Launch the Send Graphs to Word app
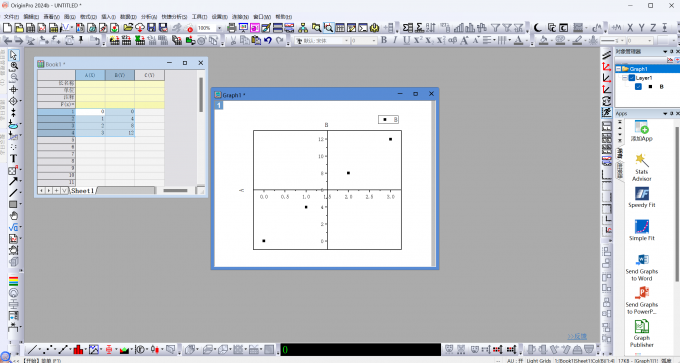Screen dimensions: 680x363 click(641, 267)
